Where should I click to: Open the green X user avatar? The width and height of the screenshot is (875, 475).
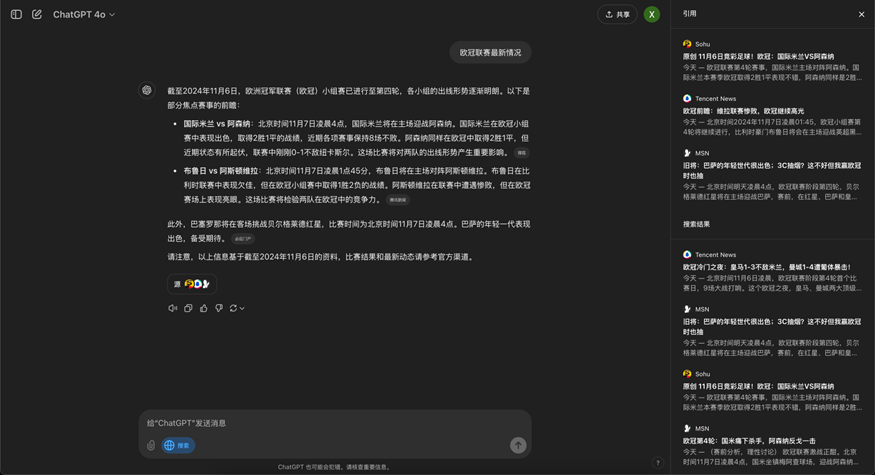[651, 15]
